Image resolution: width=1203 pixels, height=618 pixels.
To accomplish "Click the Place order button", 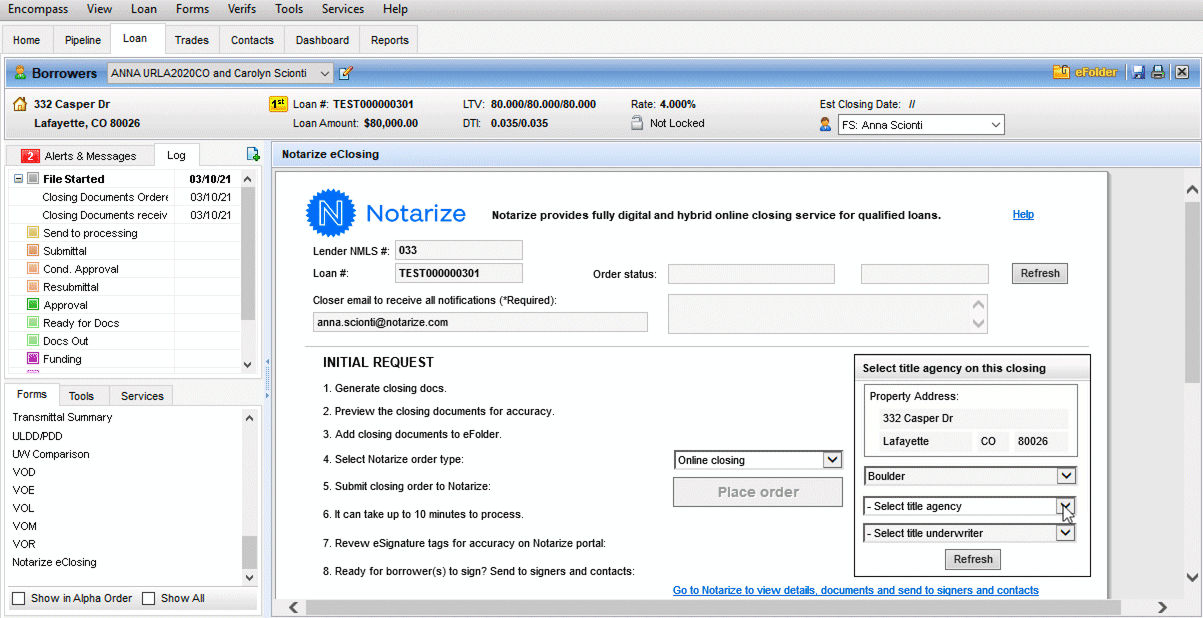I will click(758, 492).
